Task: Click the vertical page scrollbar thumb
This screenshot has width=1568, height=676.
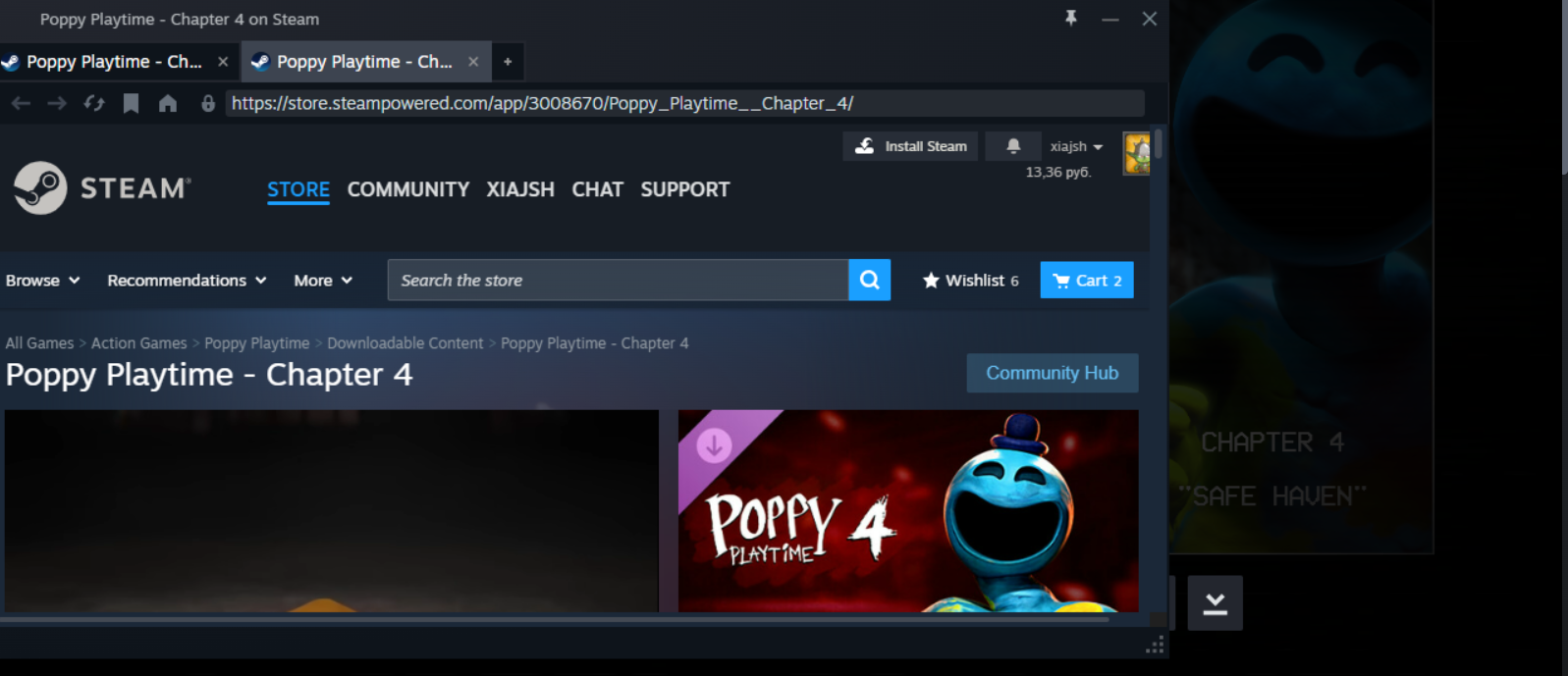Action: tap(1159, 143)
